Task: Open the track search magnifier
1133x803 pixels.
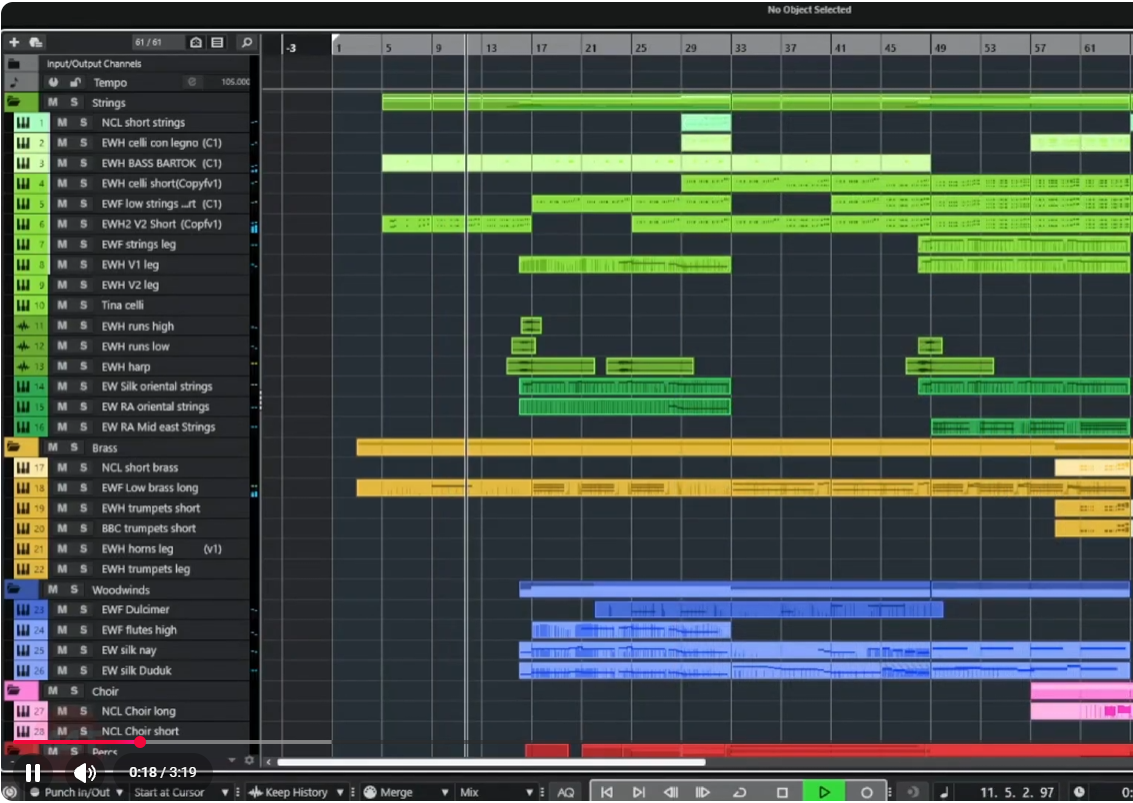Action: [x=246, y=43]
